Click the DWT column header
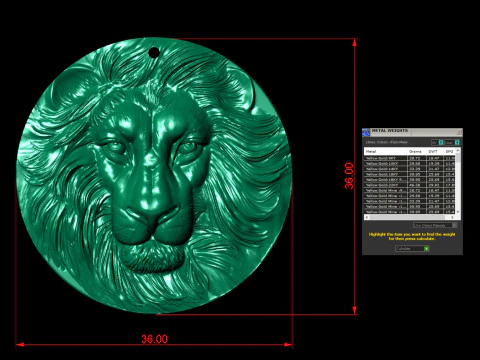This screenshot has height=360, width=480. [x=435, y=151]
